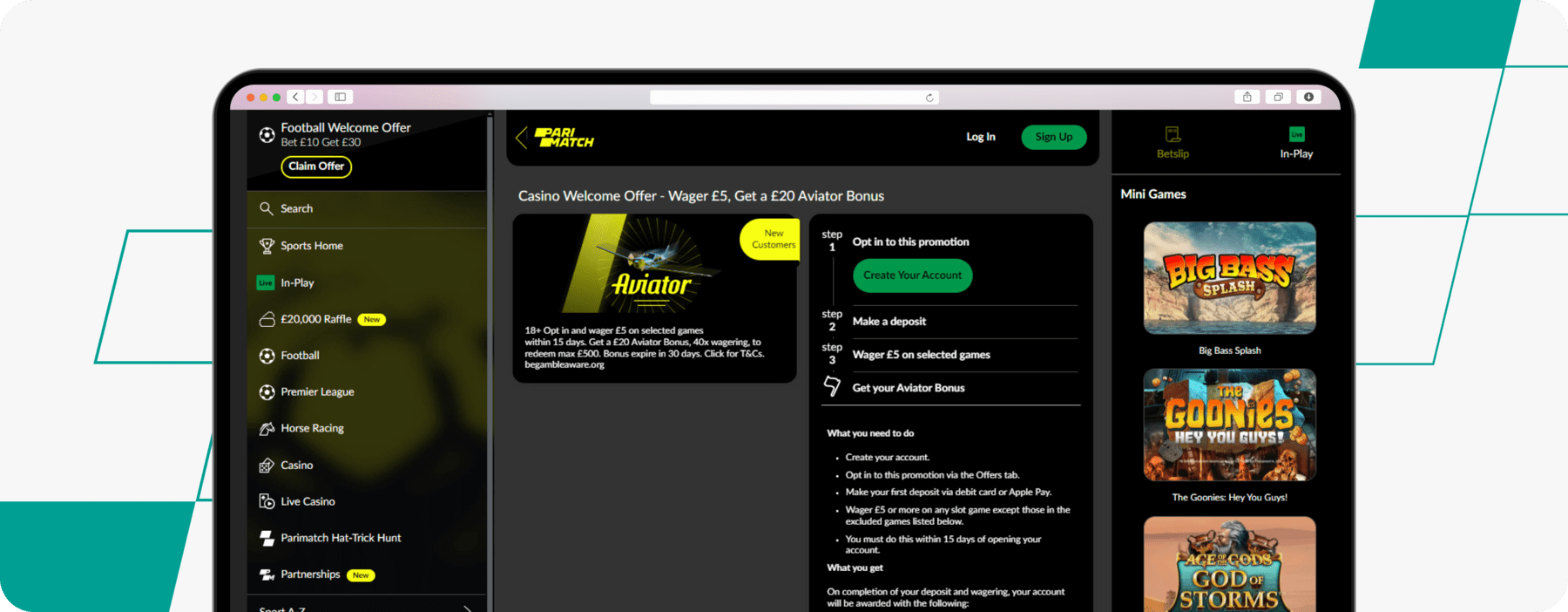Click the Sports Home trophy icon
This screenshot has width=1568, height=612.
coord(267,246)
